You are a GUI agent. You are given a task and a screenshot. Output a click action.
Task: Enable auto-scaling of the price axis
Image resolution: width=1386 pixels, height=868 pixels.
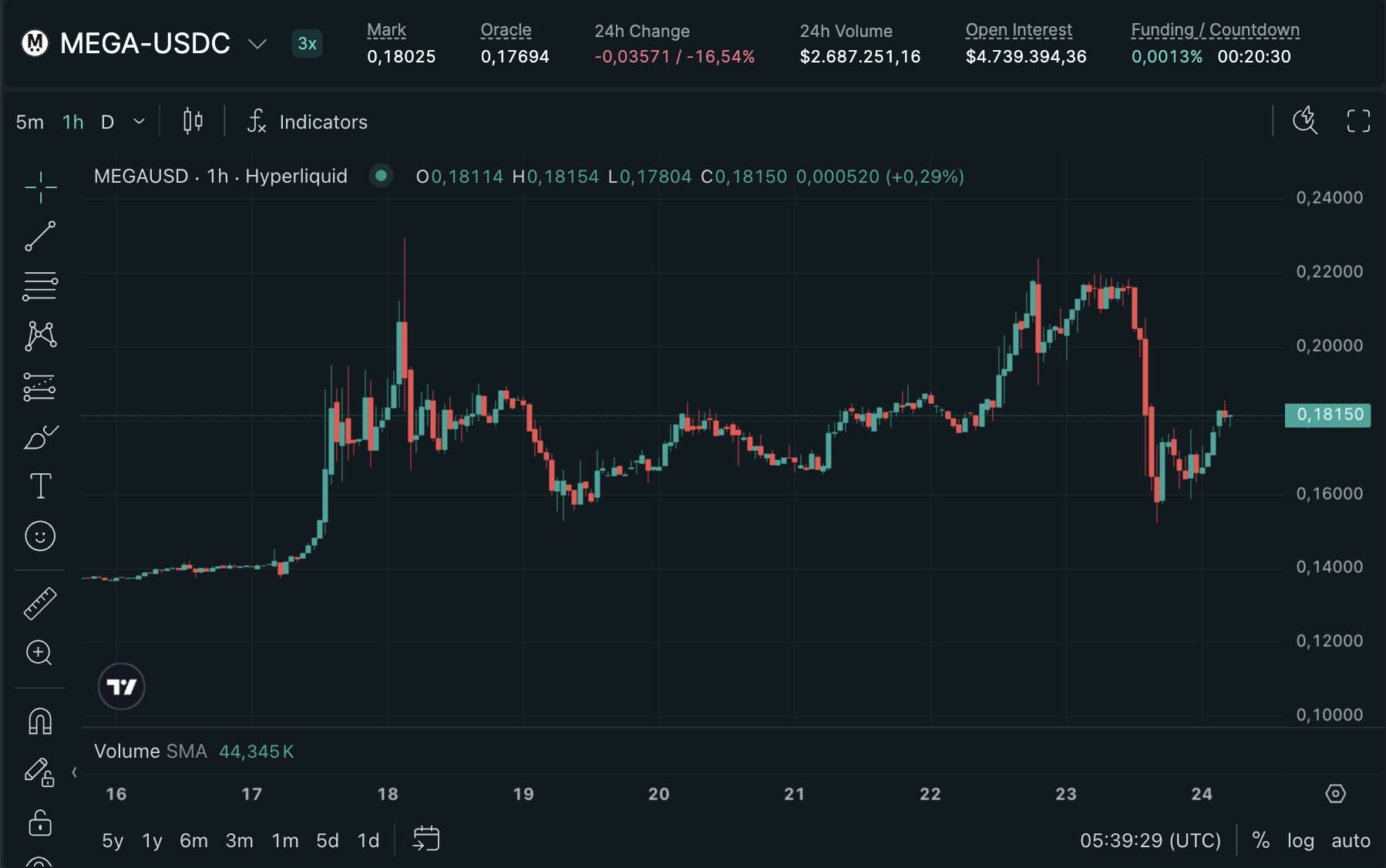pos(1351,840)
